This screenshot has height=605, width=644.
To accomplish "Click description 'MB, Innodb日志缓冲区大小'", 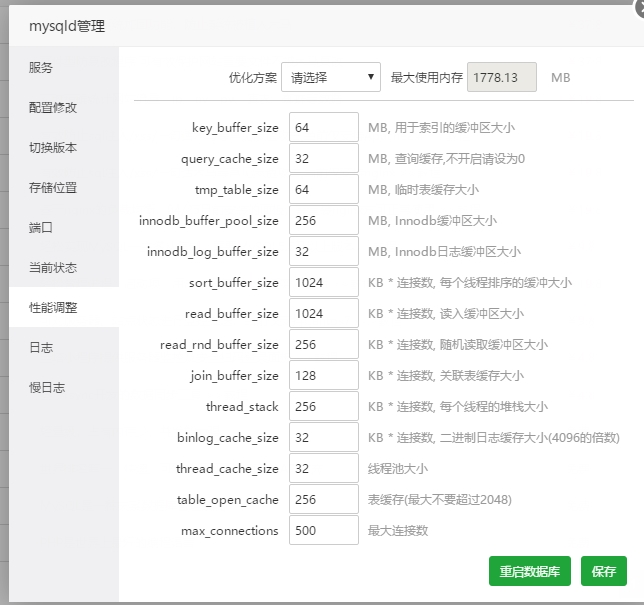I will pos(444,252).
